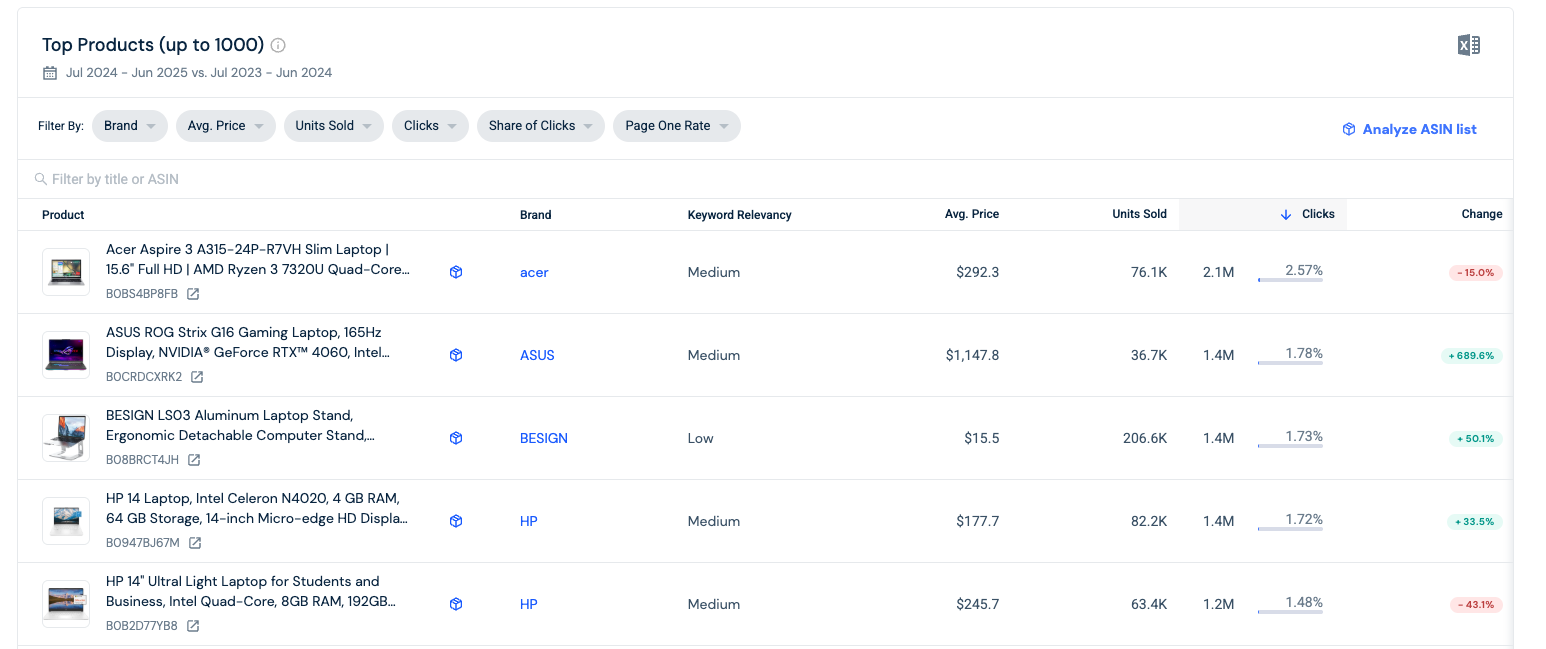
Task: Click Analyze ASIN list link
Action: (1409, 129)
